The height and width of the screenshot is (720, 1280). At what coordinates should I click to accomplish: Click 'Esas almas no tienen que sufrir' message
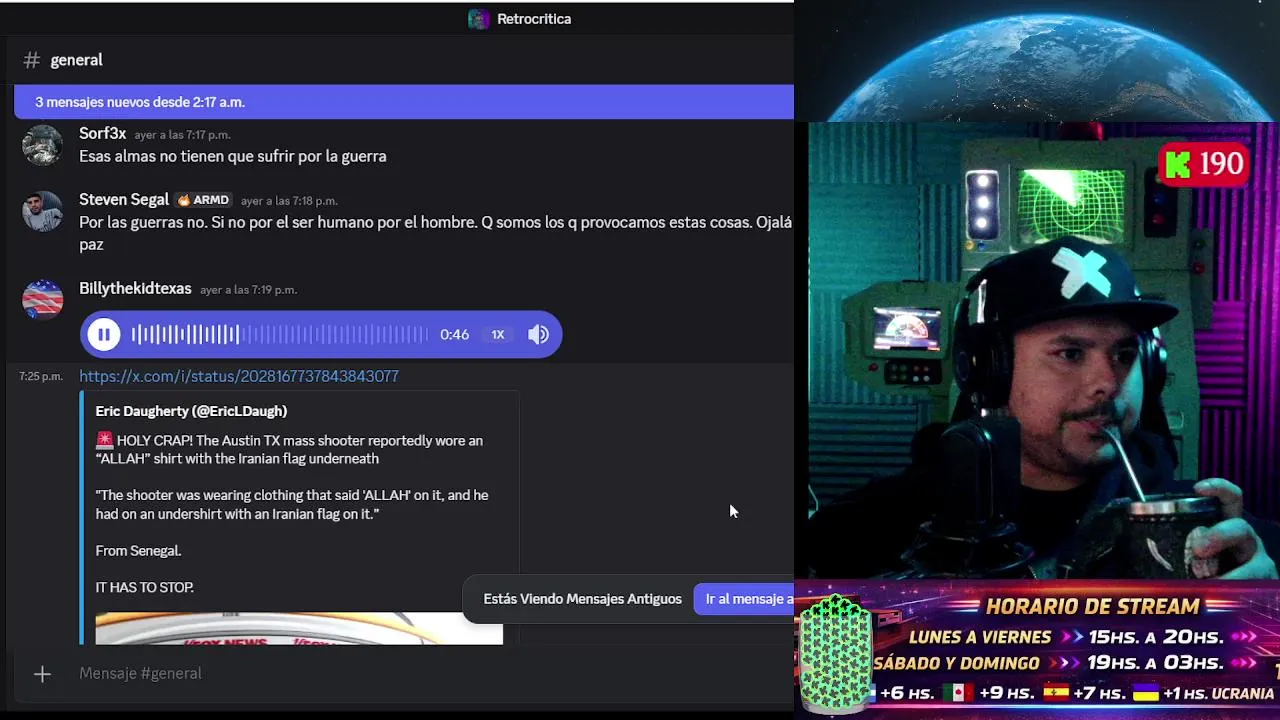(233, 156)
